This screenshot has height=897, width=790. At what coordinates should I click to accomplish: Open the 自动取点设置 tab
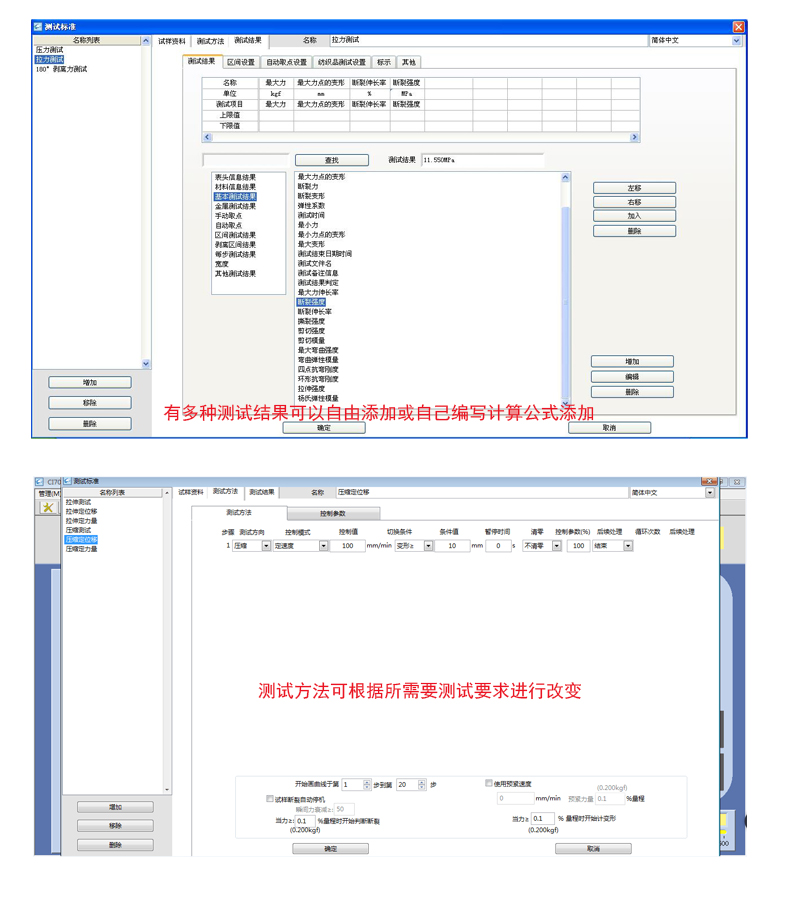coord(286,62)
